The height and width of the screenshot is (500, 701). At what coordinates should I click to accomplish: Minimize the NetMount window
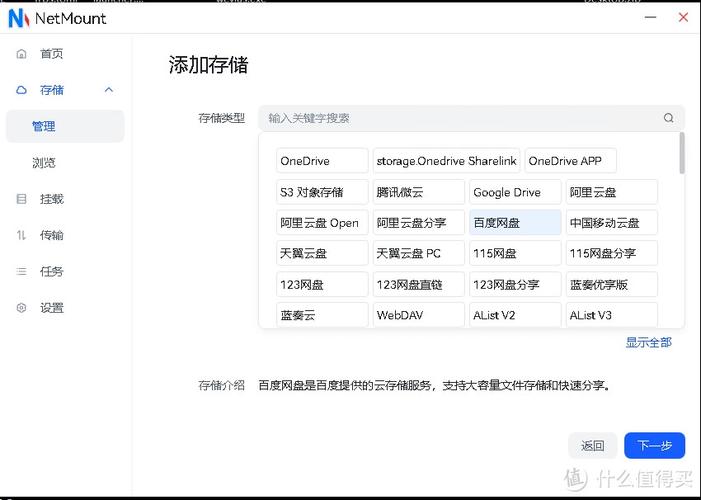[x=650, y=17]
